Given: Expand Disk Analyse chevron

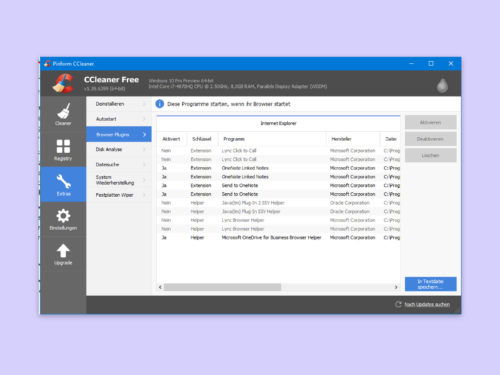Looking at the screenshot, I should click(144, 150).
